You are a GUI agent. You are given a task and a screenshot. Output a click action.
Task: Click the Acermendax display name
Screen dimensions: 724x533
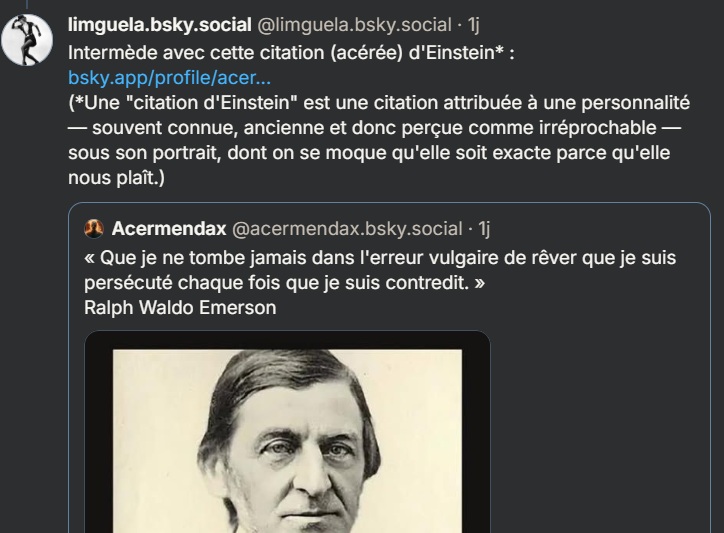click(x=169, y=229)
